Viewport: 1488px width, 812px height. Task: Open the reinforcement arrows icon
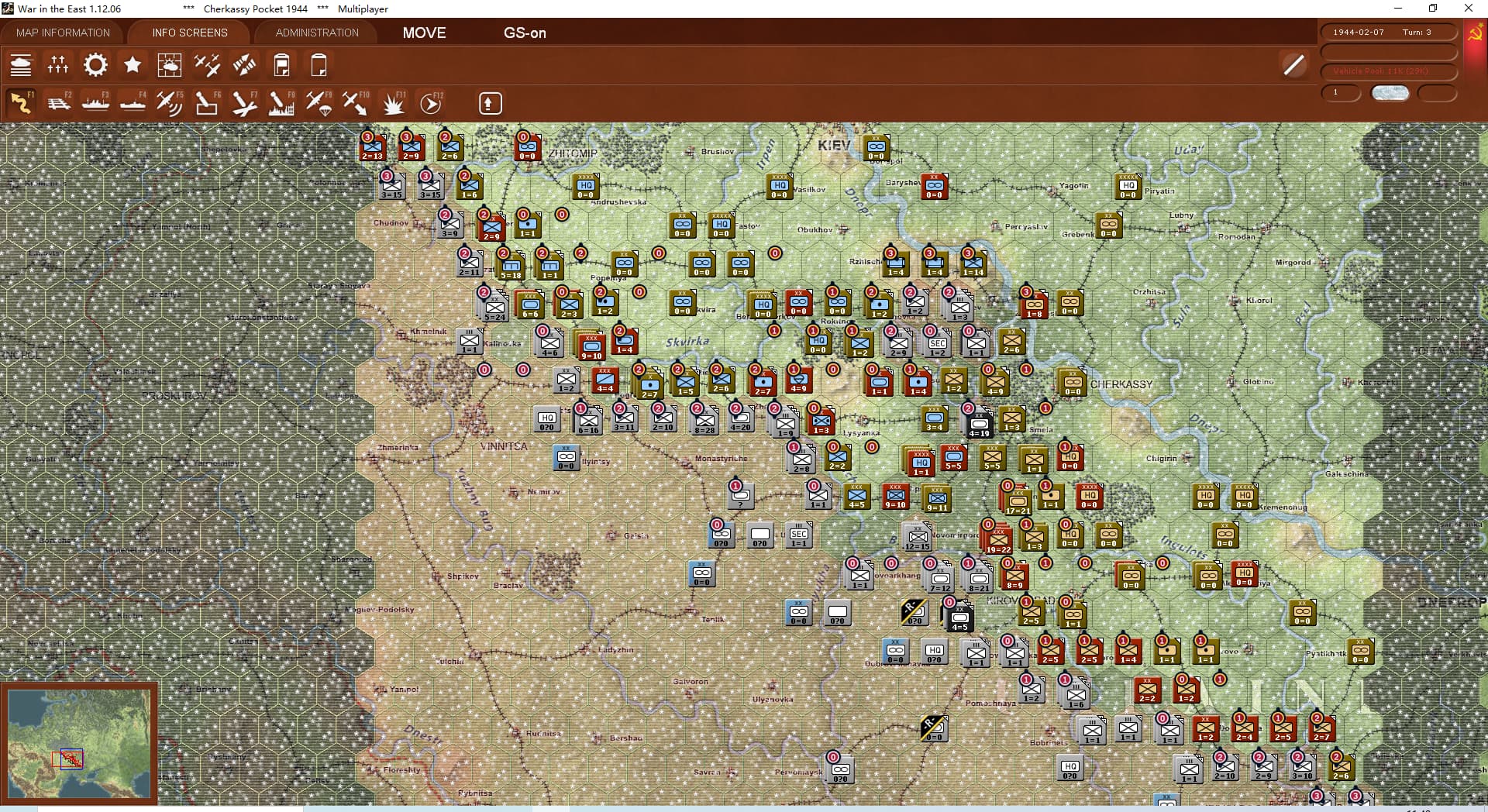click(244, 65)
